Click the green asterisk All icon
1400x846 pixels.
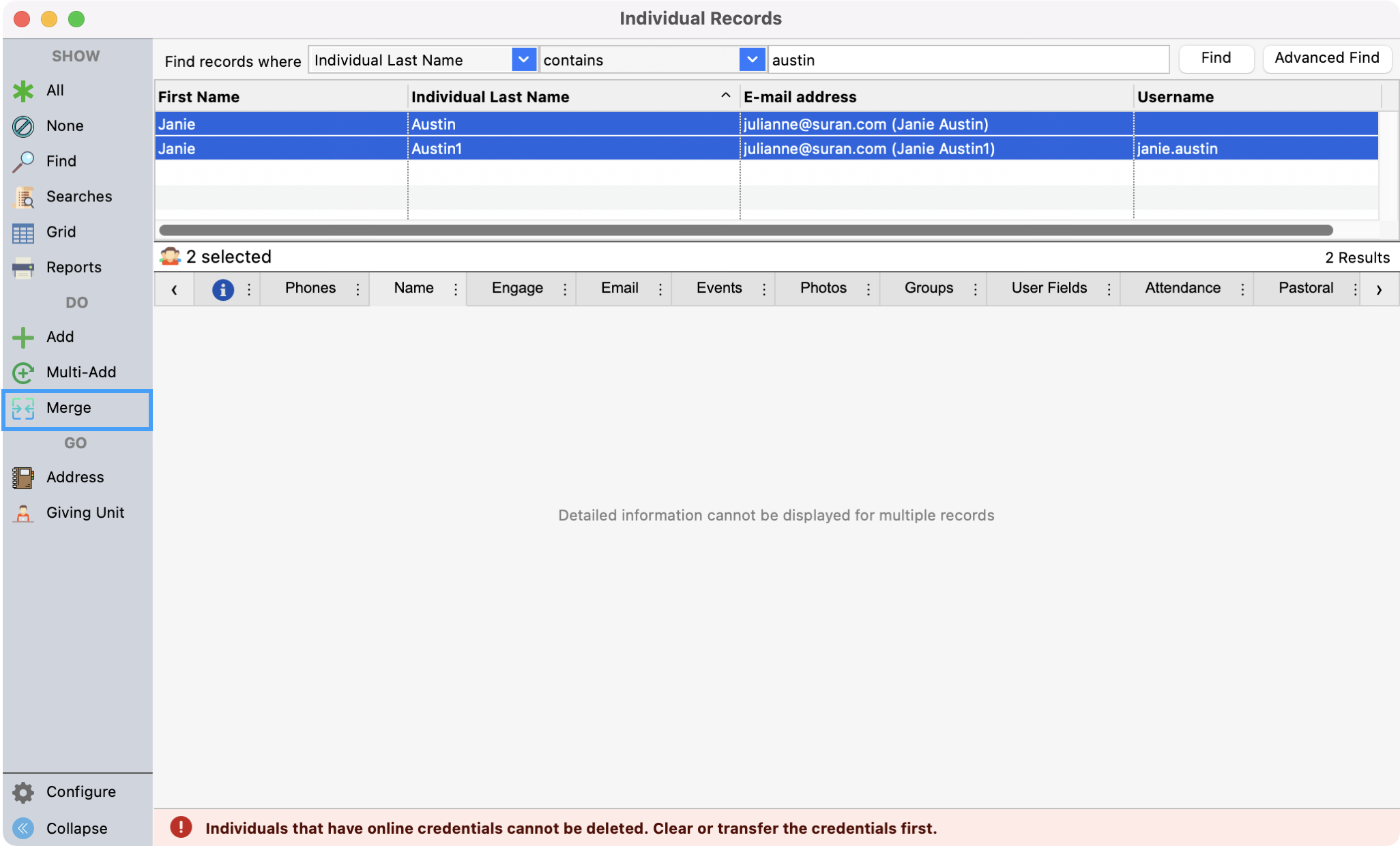point(23,91)
